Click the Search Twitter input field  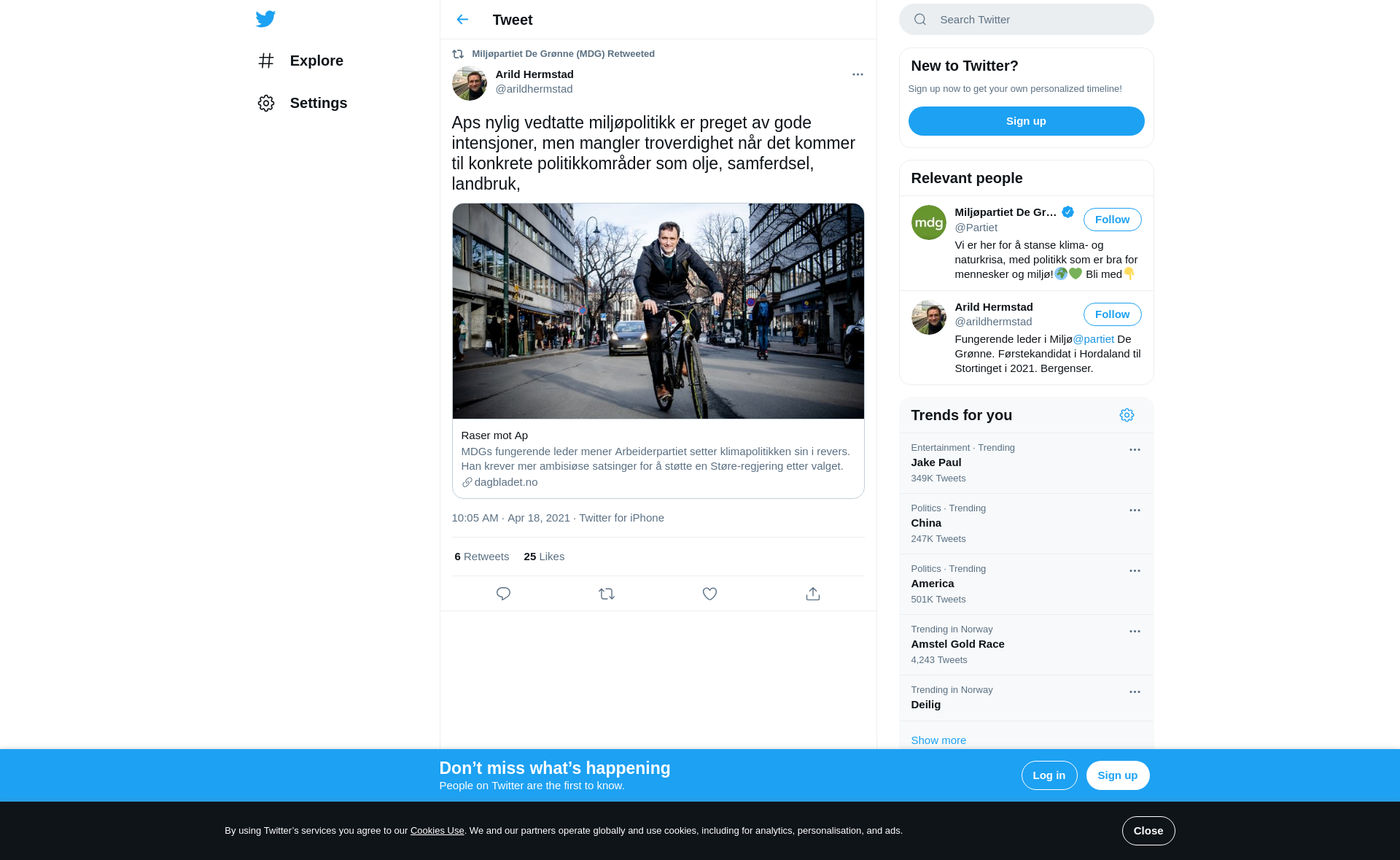point(1026,20)
